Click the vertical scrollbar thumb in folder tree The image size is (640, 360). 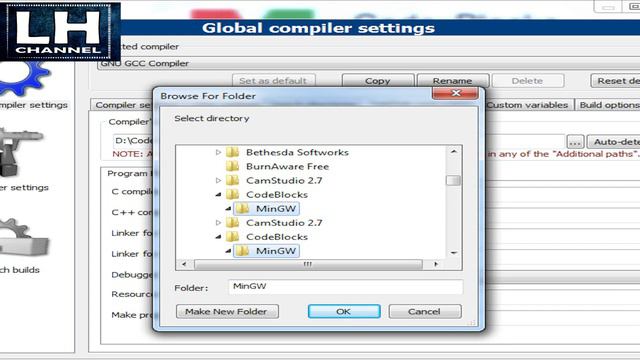coord(453,180)
